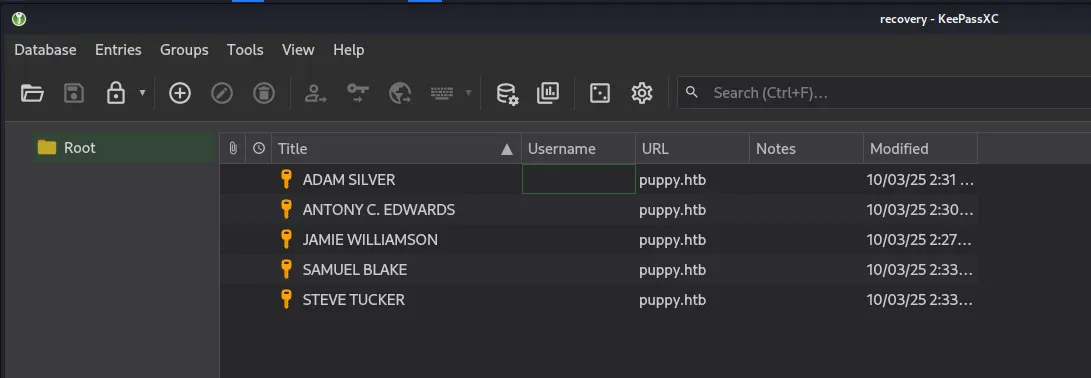
Task: Click the Copy Username icon
Action: tap(316, 93)
